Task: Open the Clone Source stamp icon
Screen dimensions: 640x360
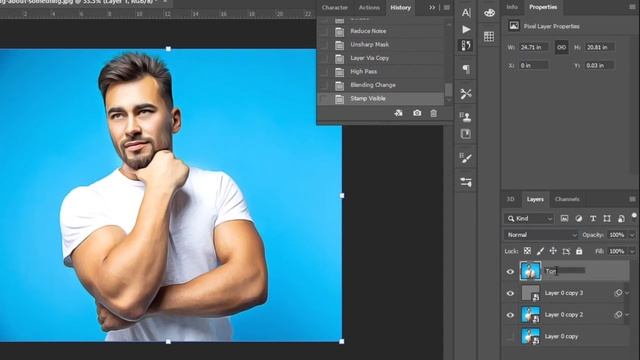Action: point(466,118)
